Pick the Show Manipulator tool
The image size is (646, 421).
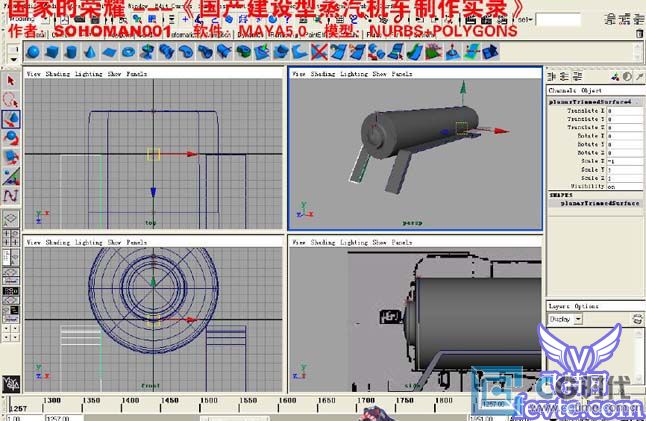point(11,176)
